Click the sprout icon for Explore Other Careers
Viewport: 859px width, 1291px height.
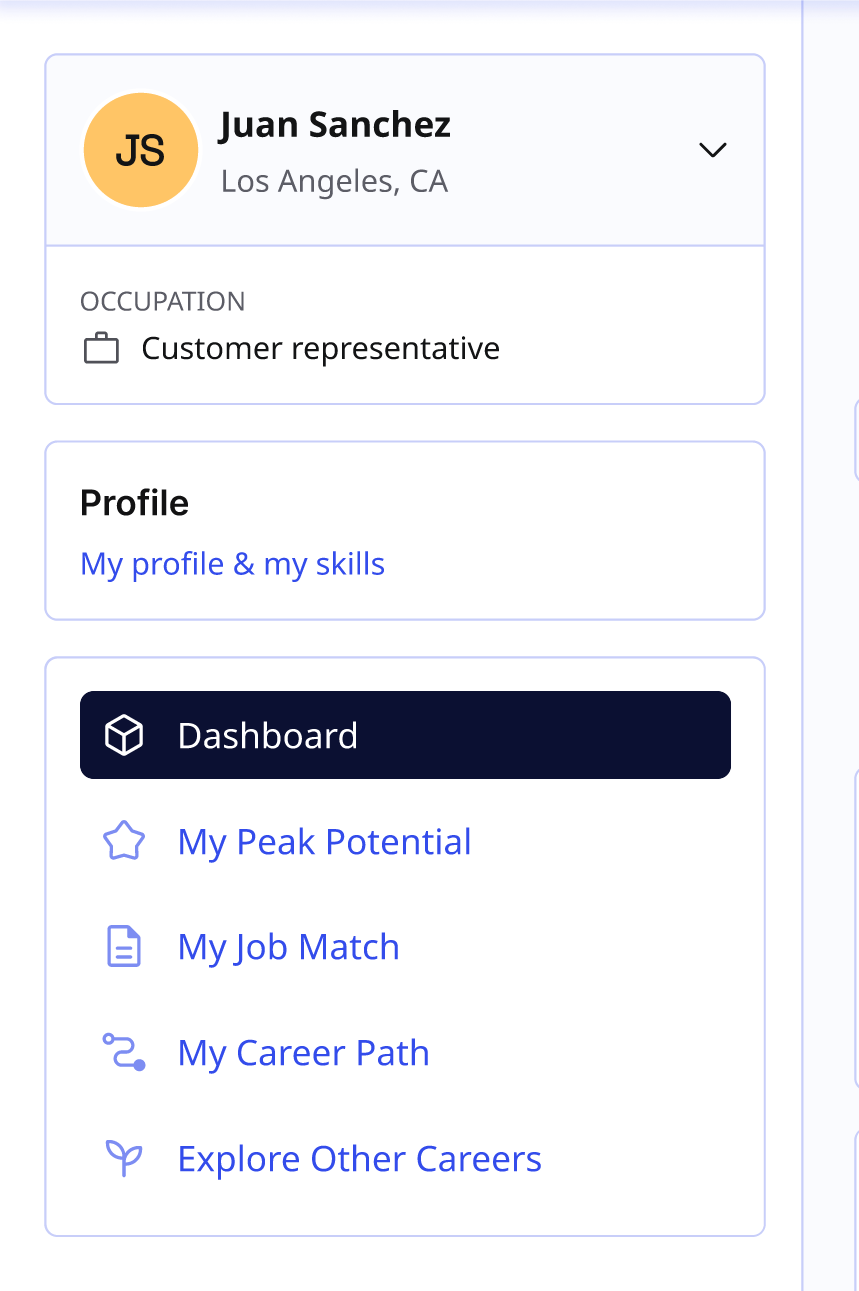(124, 1158)
